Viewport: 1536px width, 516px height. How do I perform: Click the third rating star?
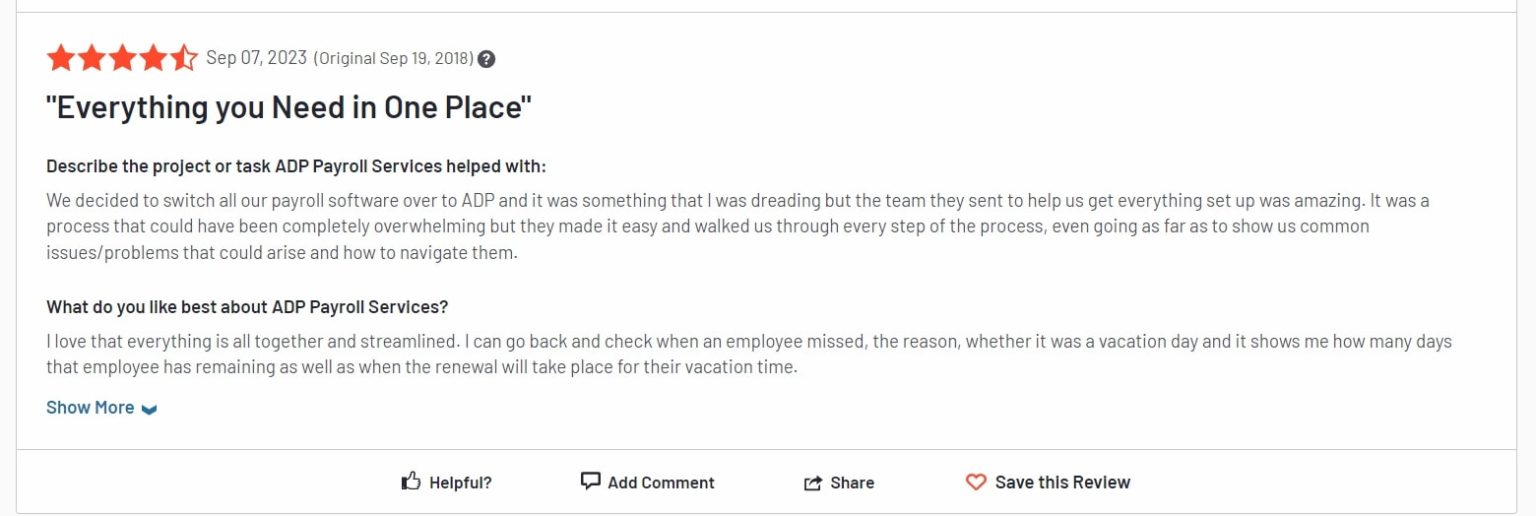coord(122,58)
